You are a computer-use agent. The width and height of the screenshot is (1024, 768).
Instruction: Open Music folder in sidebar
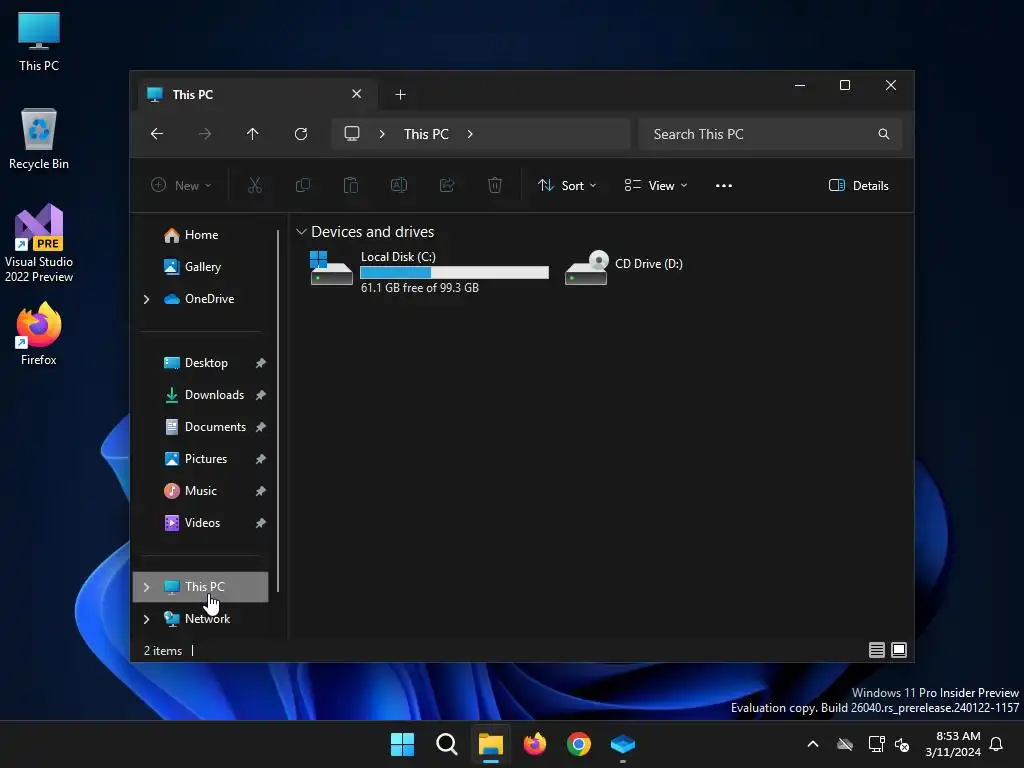point(200,491)
